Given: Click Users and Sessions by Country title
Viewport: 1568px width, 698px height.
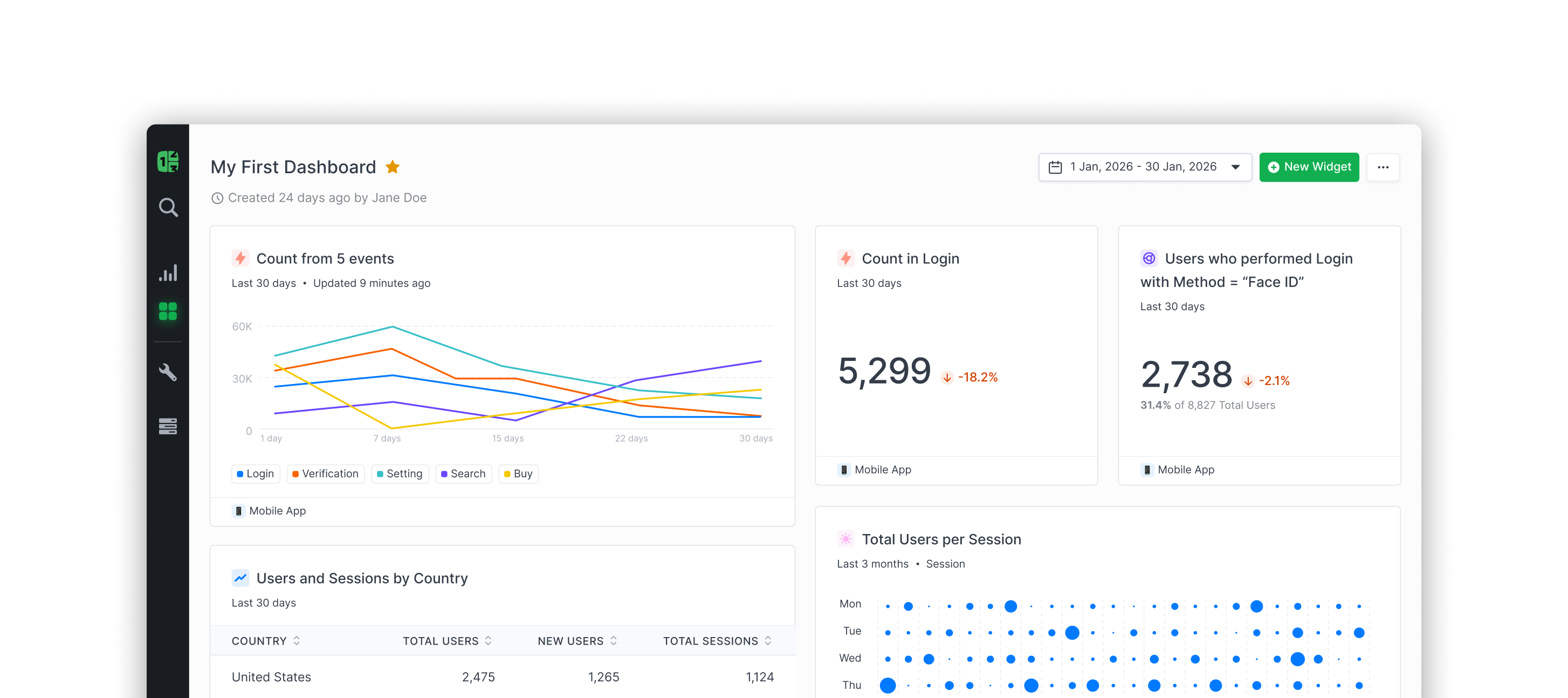Looking at the screenshot, I should click(362, 578).
